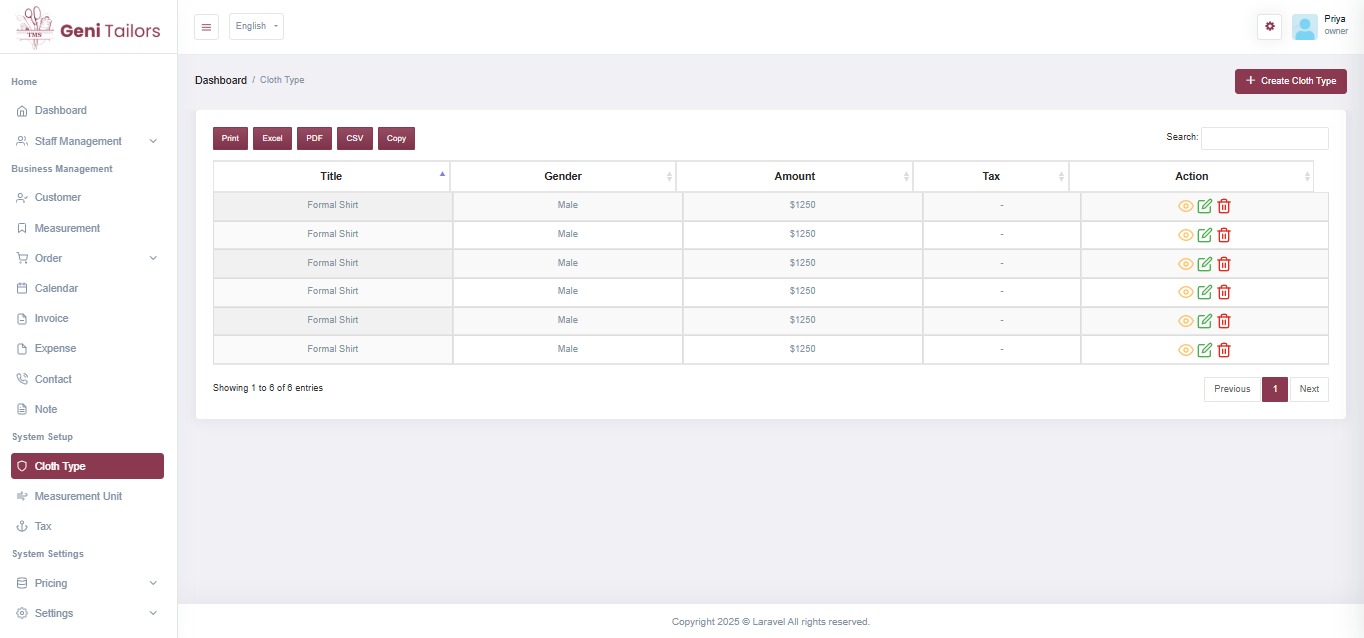Click edit icon in the first row
The width and height of the screenshot is (1364, 638).
pyautogui.click(x=1205, y=207)
